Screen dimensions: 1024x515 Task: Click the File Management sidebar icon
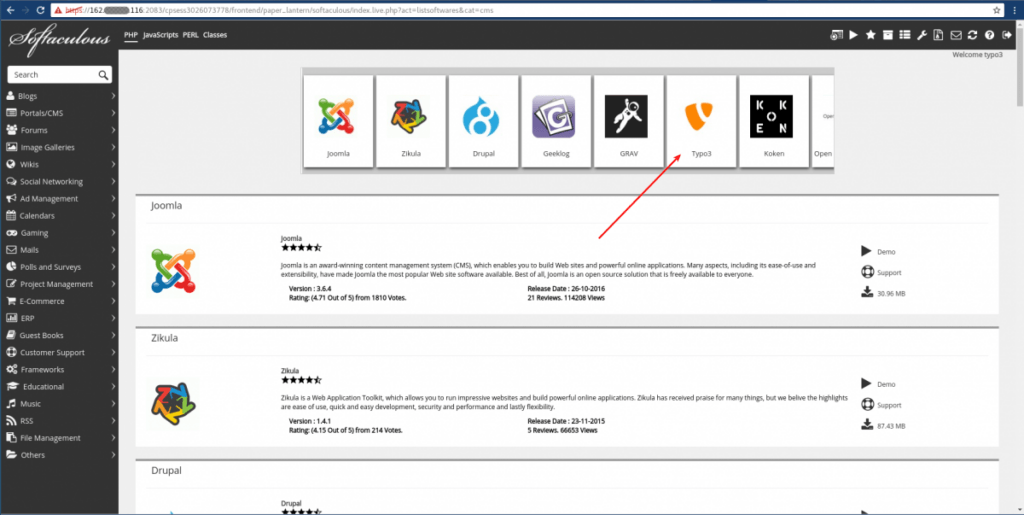pyautogui.click(x=11, y=438)
